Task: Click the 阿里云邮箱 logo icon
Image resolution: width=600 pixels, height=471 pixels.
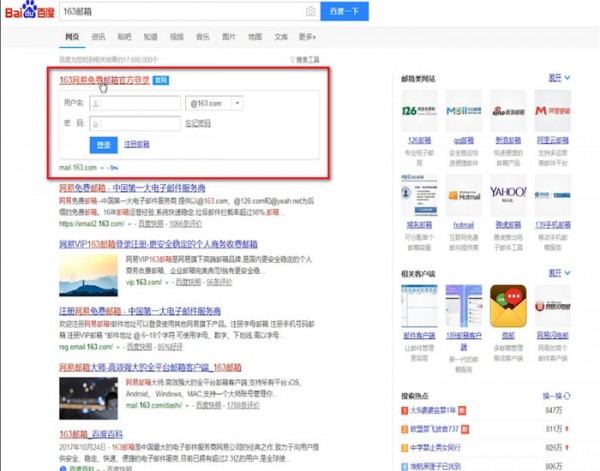Action: pos(553,111)
